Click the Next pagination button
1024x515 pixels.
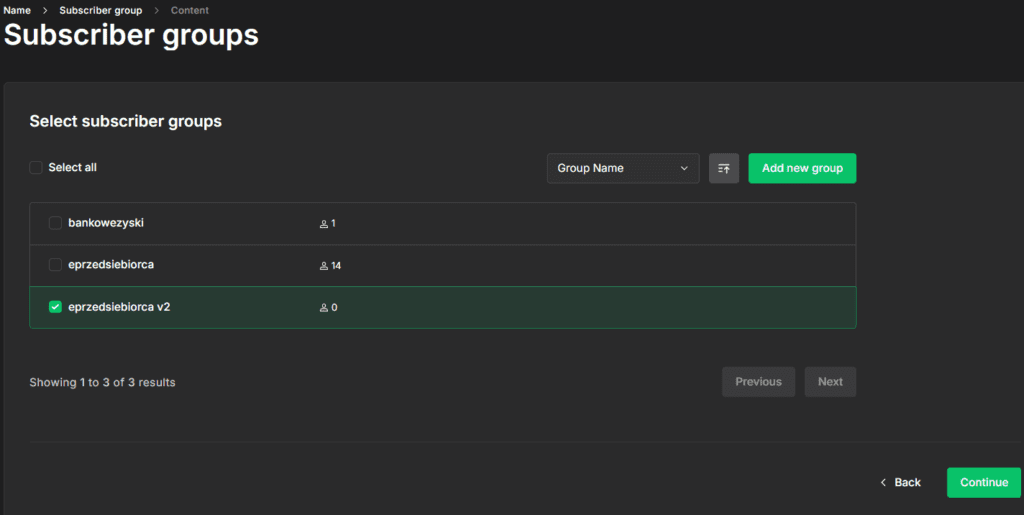[830, 382]
